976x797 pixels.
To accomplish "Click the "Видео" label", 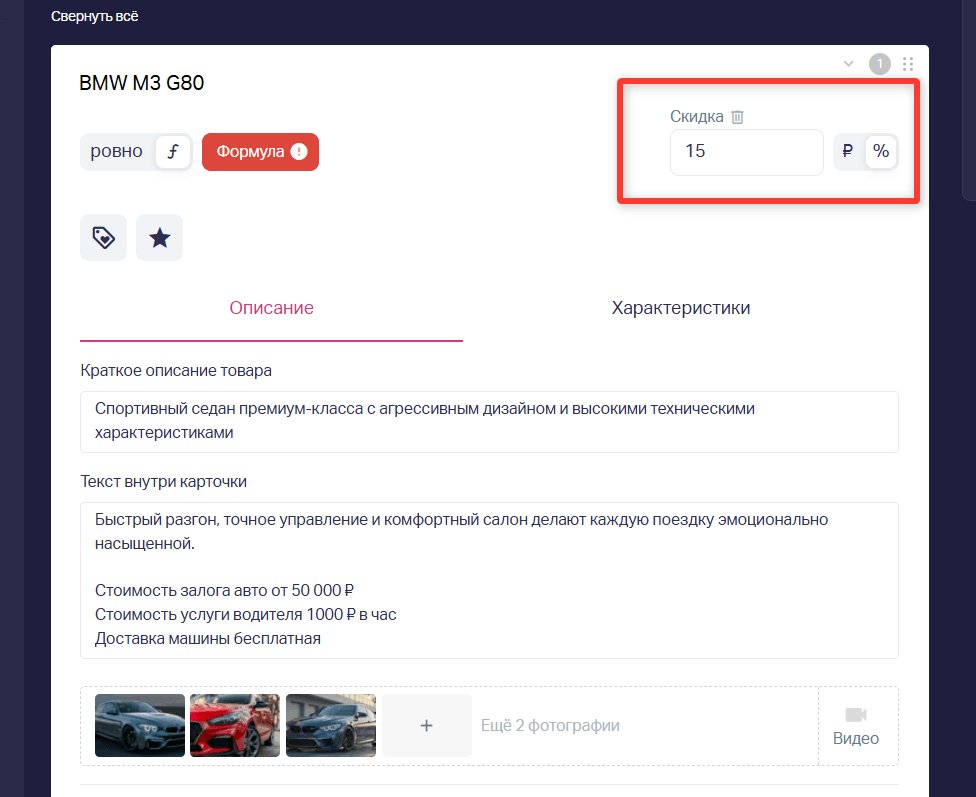I will tap(856, 738).
